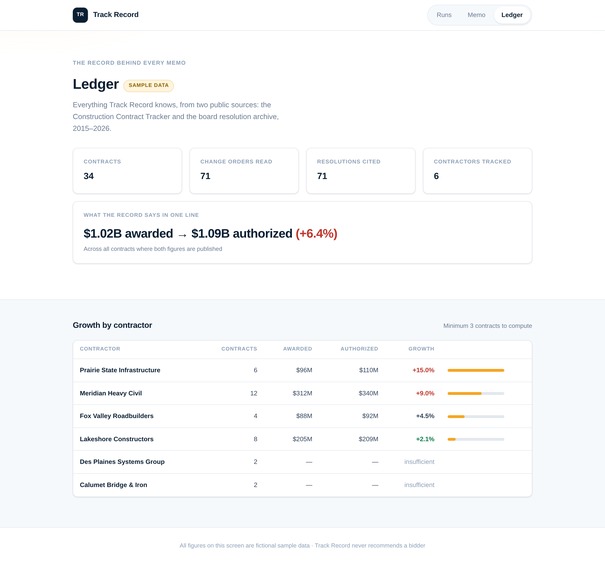605x573 pixels.
Task: Click the $205M awarded cell
Action: click(x=302, y=439)
